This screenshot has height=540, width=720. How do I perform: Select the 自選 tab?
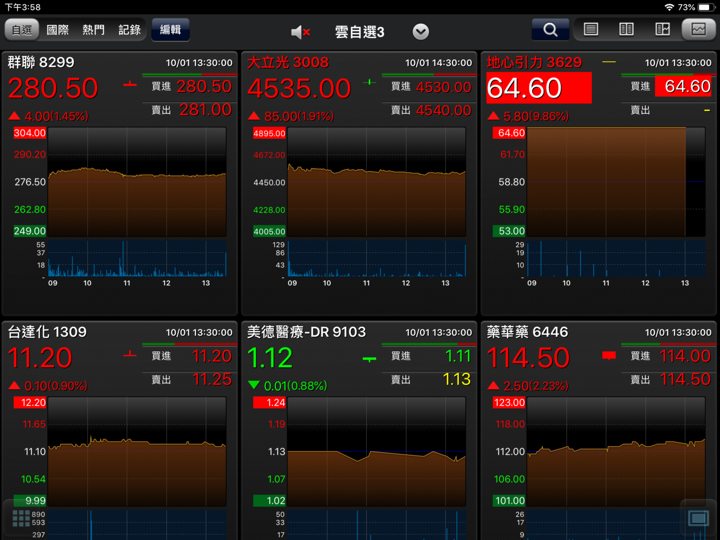click(x=21, y=30)
